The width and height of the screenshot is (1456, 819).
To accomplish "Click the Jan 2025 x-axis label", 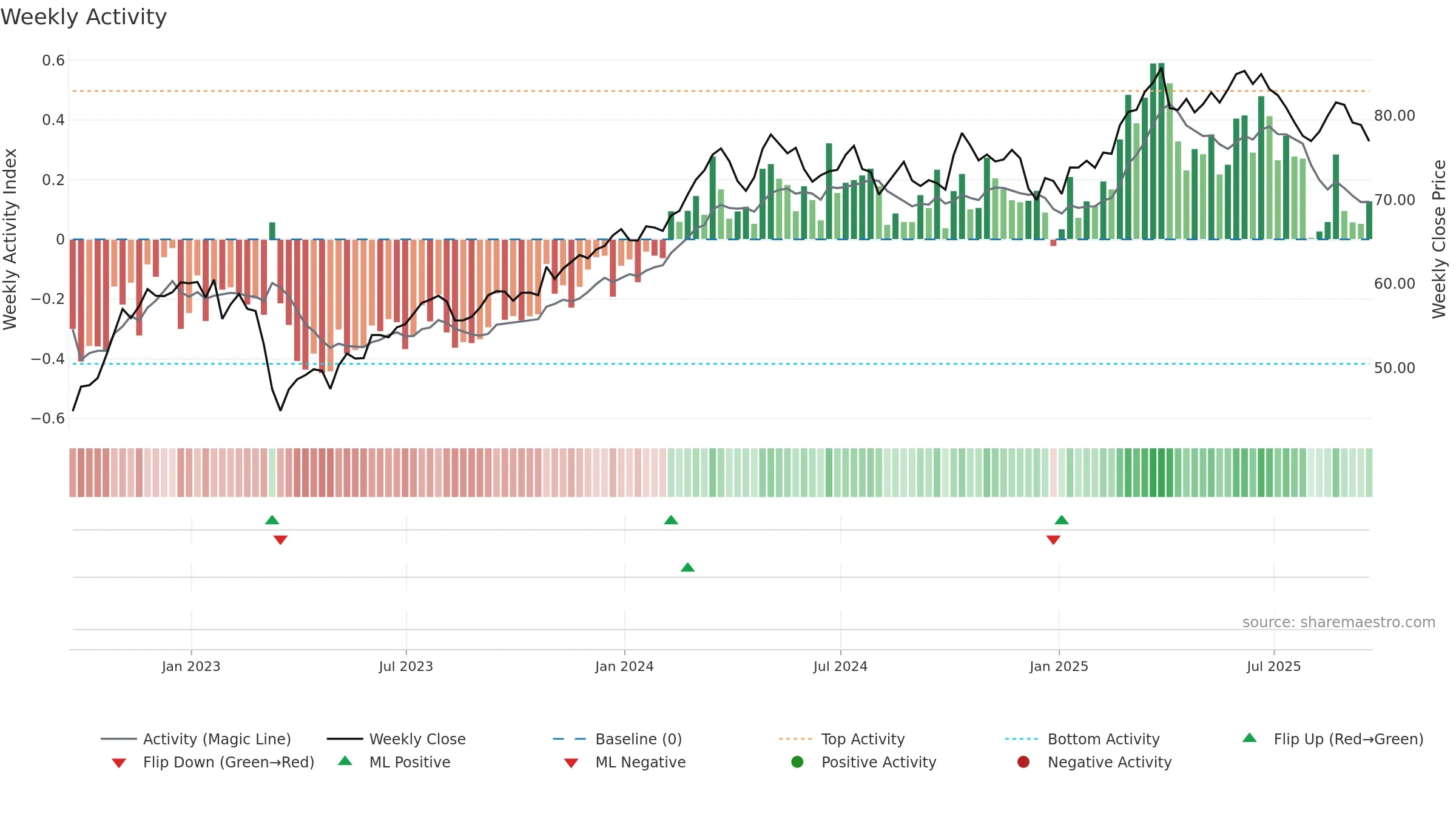I will pos(1059,666).
